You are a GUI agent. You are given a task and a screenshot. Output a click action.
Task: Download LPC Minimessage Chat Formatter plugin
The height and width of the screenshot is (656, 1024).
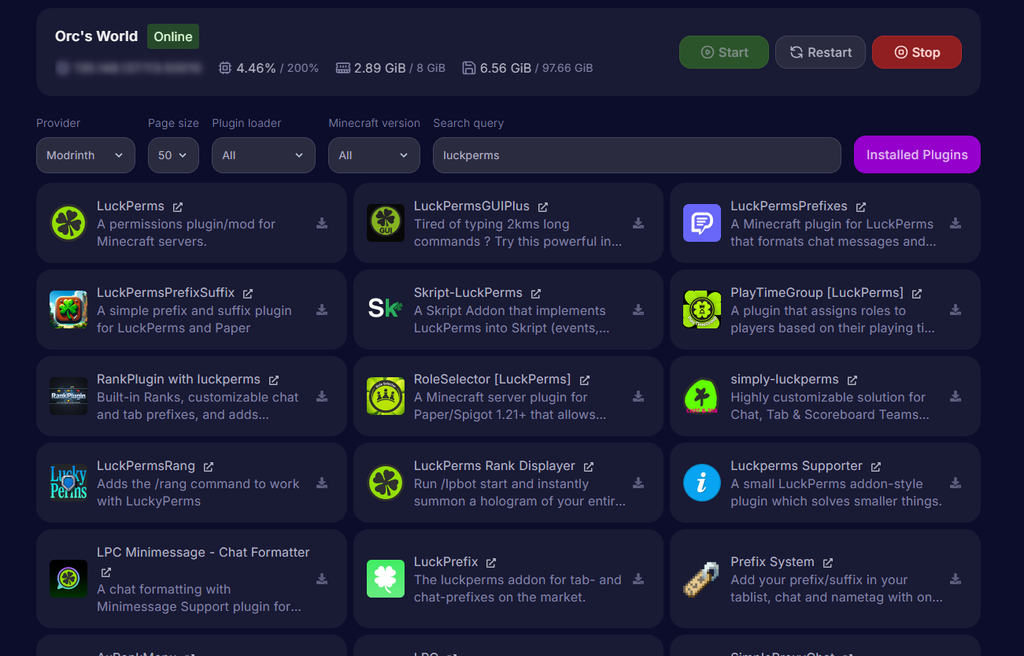(x=322, y=580)
